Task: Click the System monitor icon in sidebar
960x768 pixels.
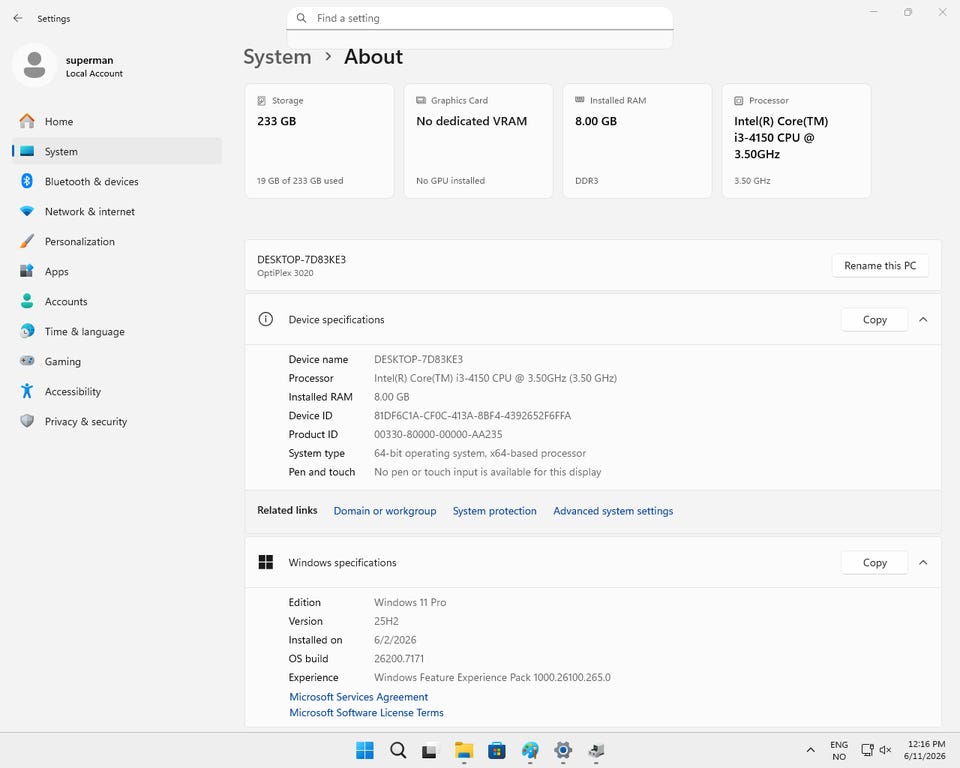Action: click(x=27, y=151)
